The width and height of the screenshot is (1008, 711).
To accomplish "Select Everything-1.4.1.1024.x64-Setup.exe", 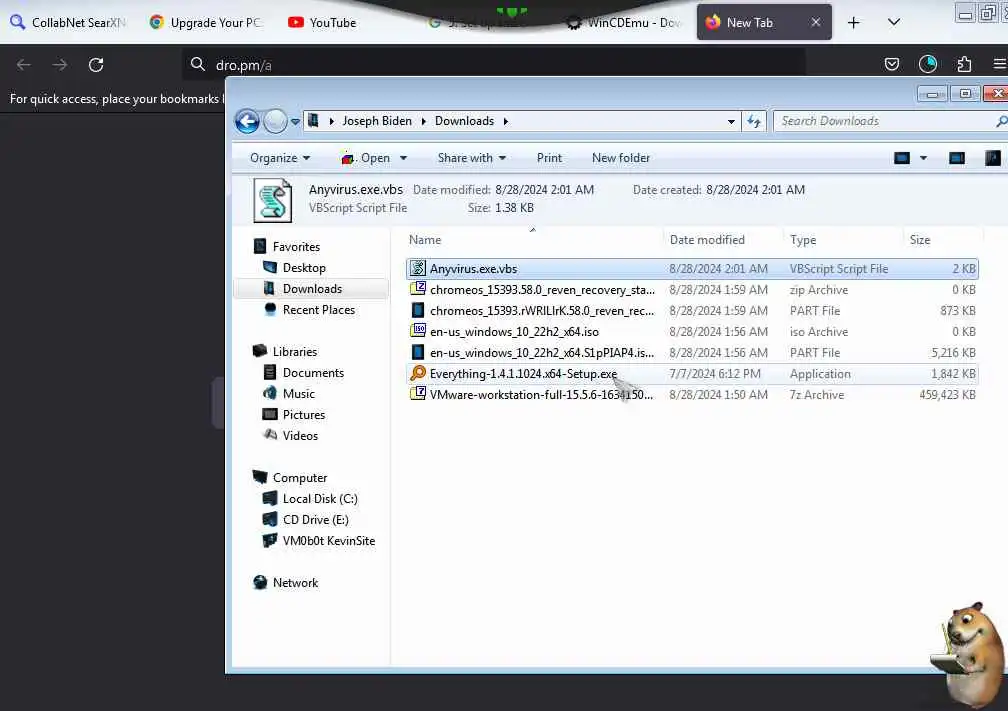I will click(x=692, y=374).
